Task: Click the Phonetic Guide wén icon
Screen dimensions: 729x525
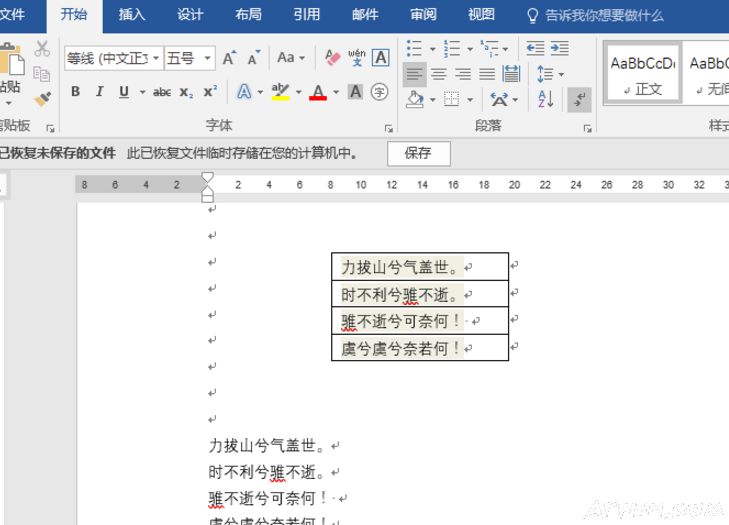Action: click(357, 58)
